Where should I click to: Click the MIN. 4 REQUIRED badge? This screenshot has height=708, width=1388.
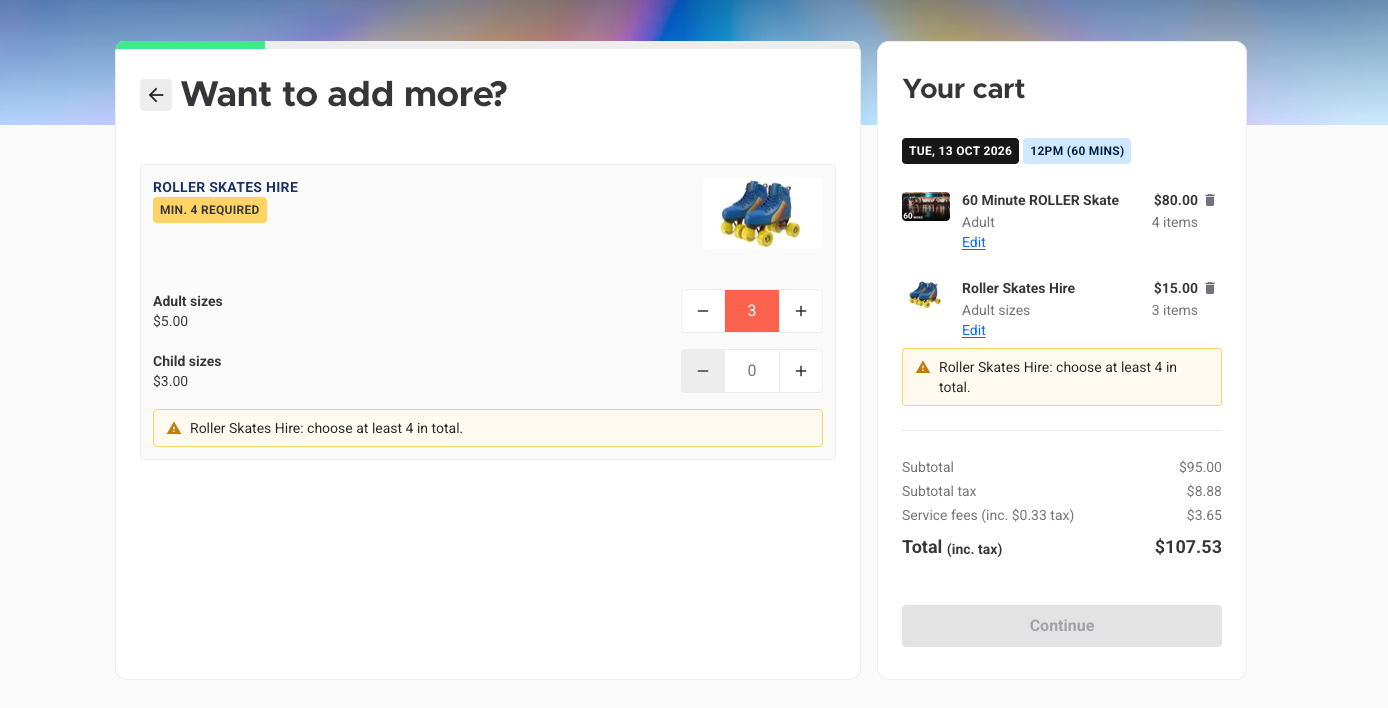point(210,210)
